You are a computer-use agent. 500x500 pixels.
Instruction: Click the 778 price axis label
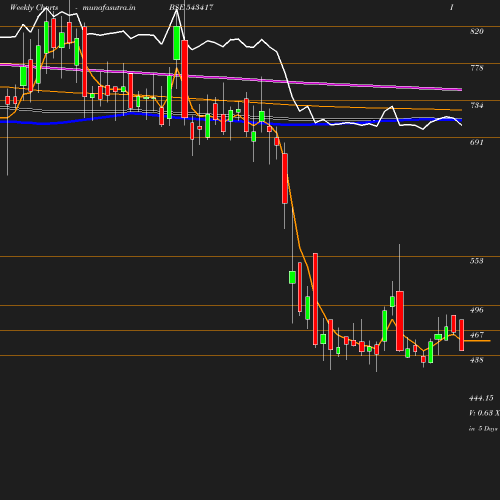point(477,68)
